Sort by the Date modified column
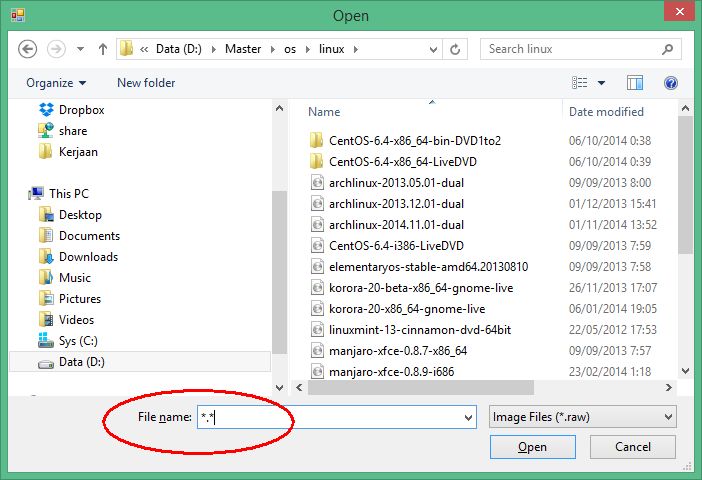 (606, 112)
